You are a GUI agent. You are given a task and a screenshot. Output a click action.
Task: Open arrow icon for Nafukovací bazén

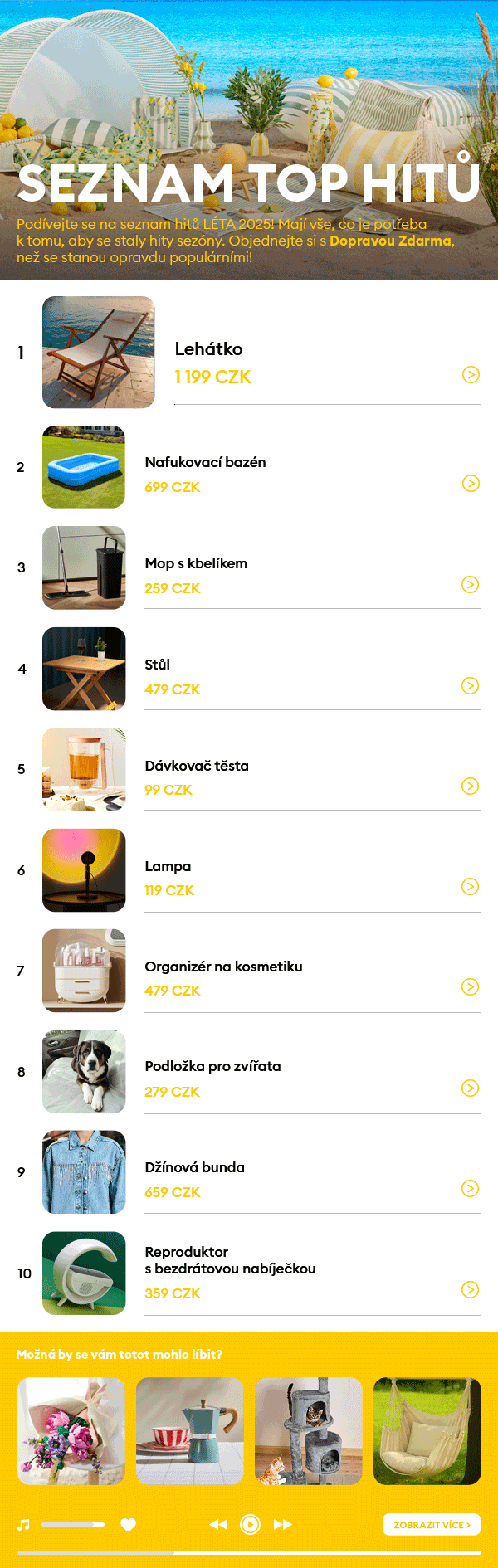(x=471, y=483)
